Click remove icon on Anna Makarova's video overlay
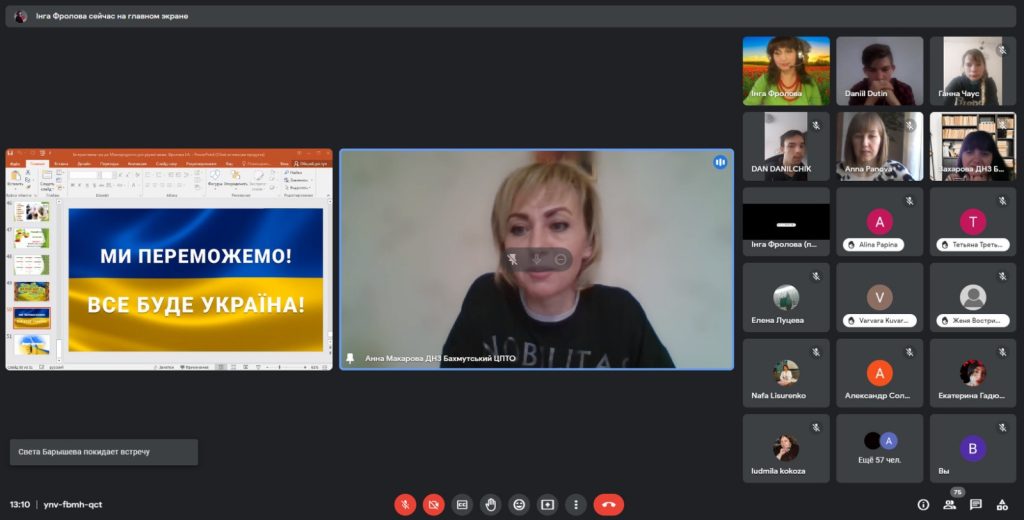The width and height of the screenshot is (1024, 520). point(561,260)
